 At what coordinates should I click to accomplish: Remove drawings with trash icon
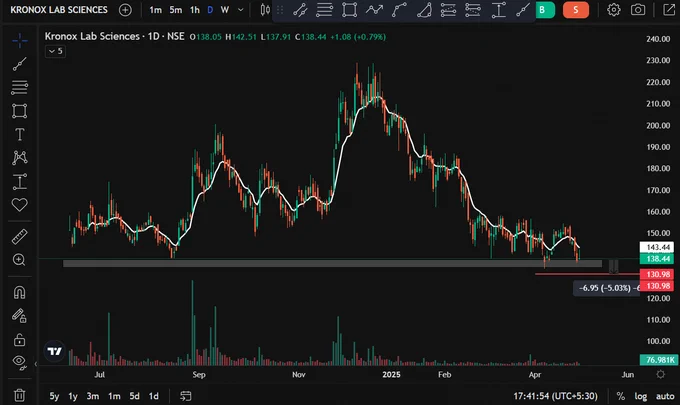tap(20, 395)
